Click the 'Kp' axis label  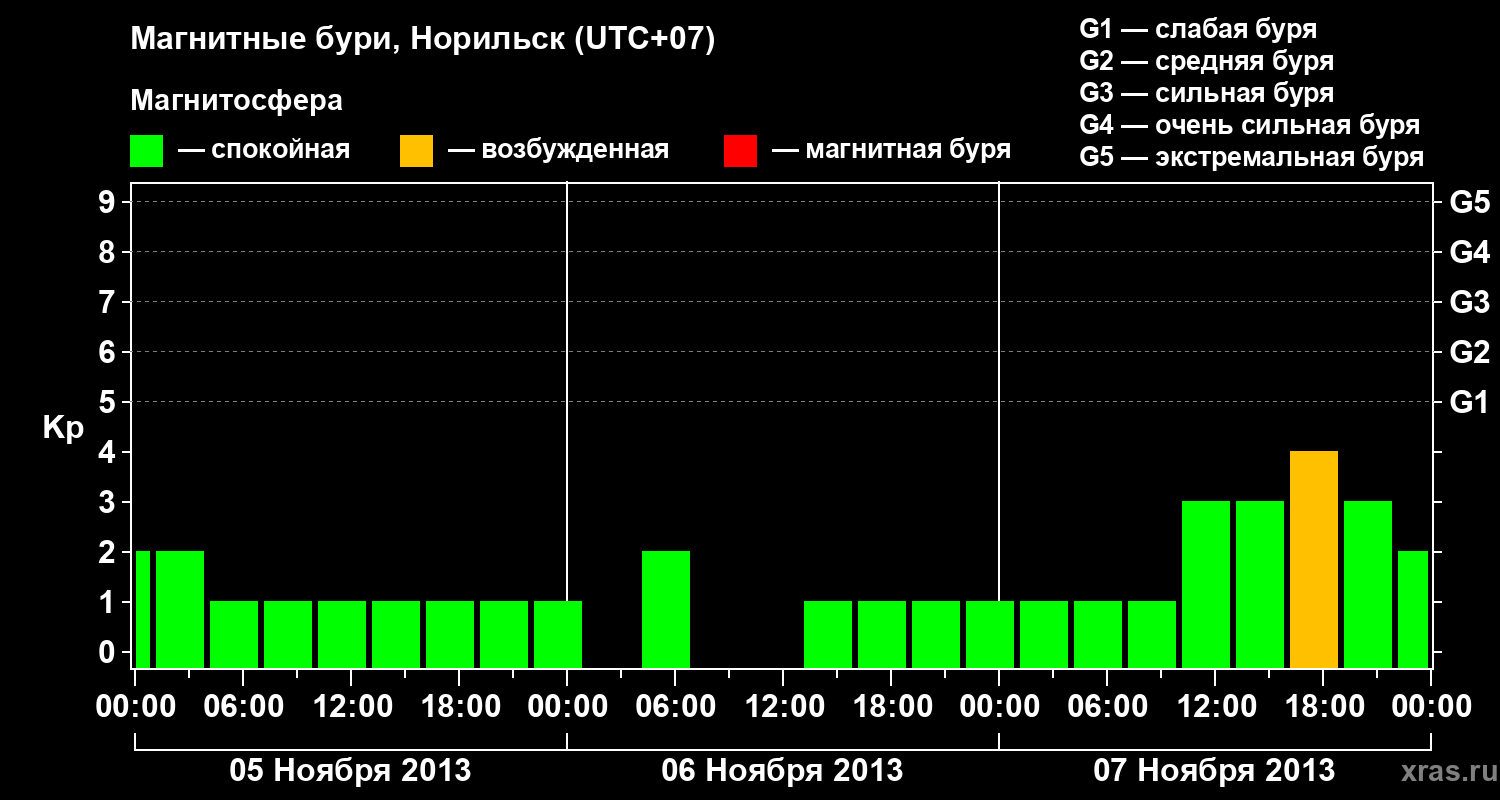[x=63, y=428]
